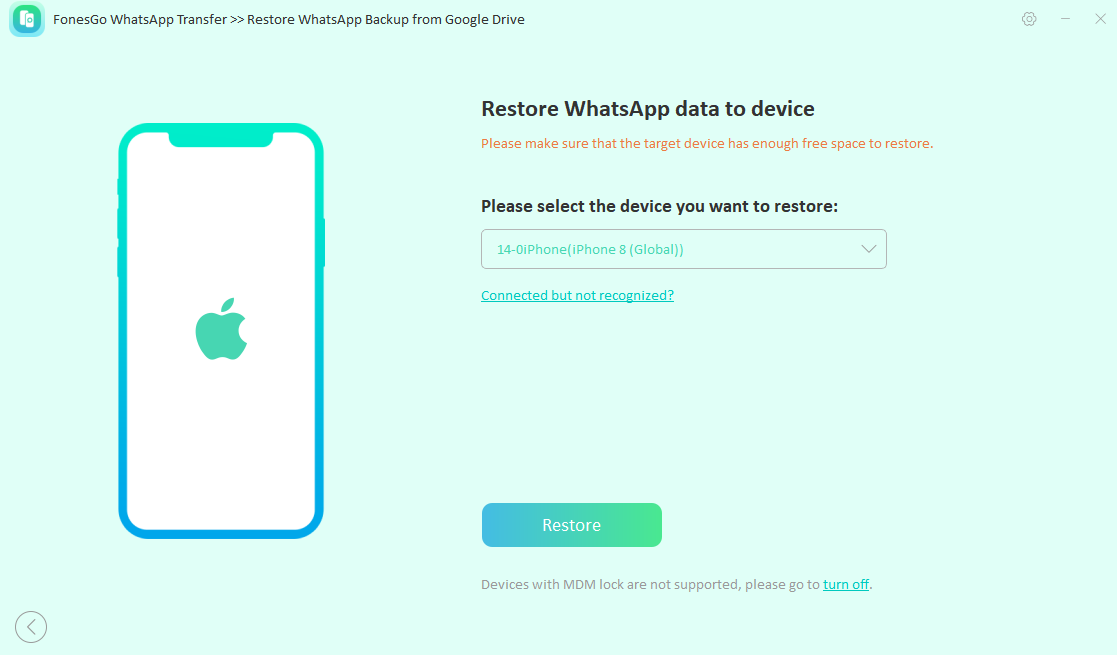Click the 'Restore WhatsApp data to device' heading
This screenshot has height=655, width=1117.
point(648,109)
